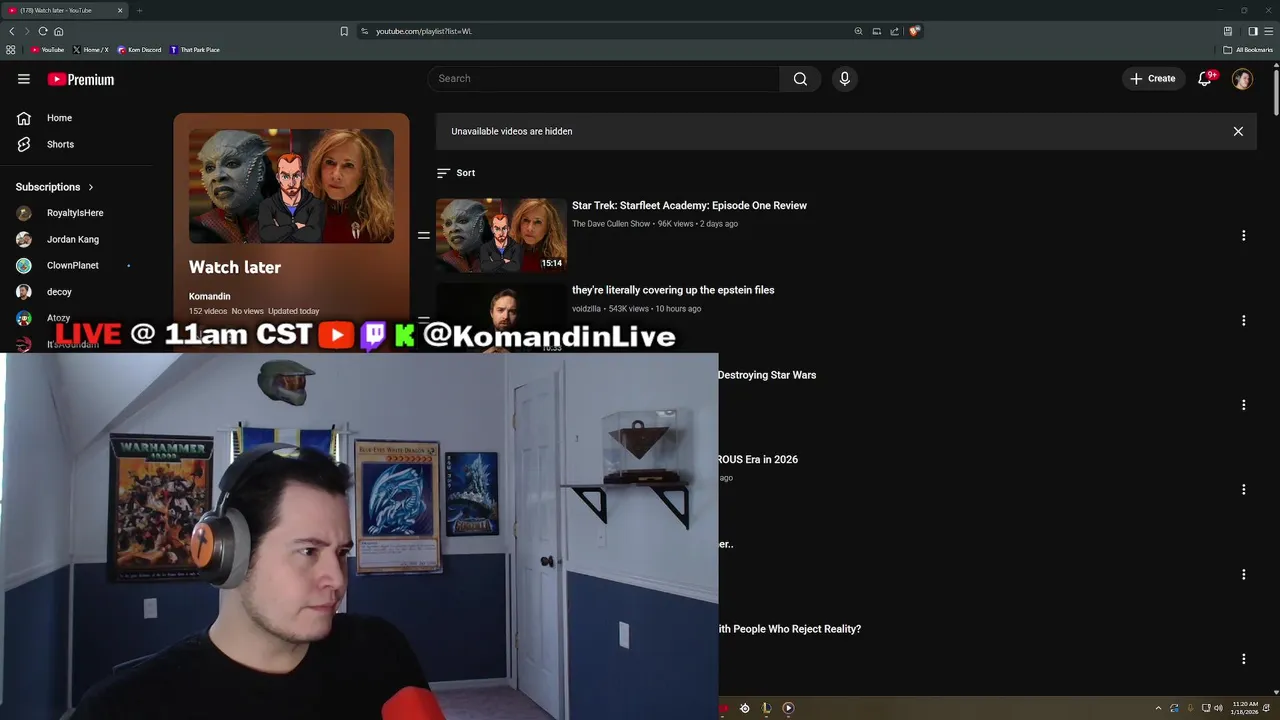Close the Watch later browser tab

point(120,10)
